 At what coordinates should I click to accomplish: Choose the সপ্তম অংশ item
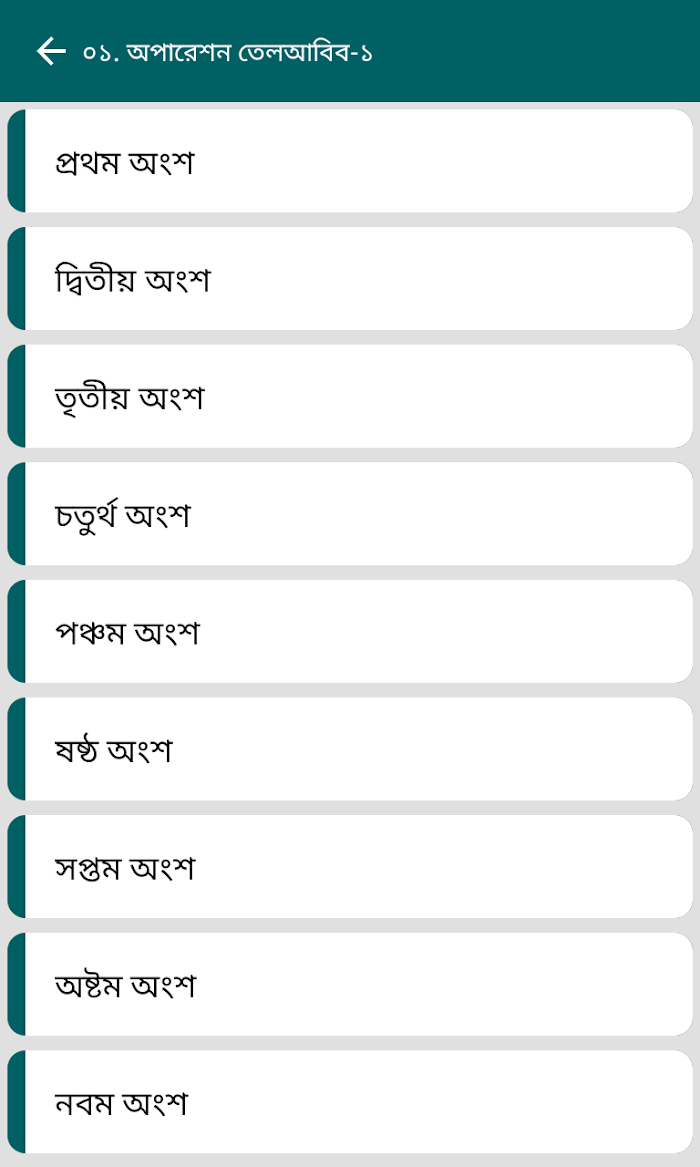tap(350, 866)
